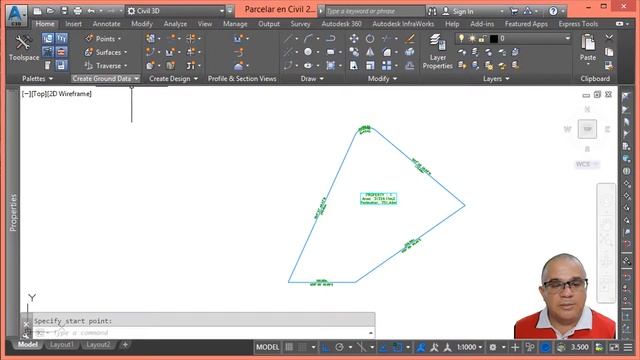Click the search binoculars icon

pyautogui.click(x=432, y=11)
